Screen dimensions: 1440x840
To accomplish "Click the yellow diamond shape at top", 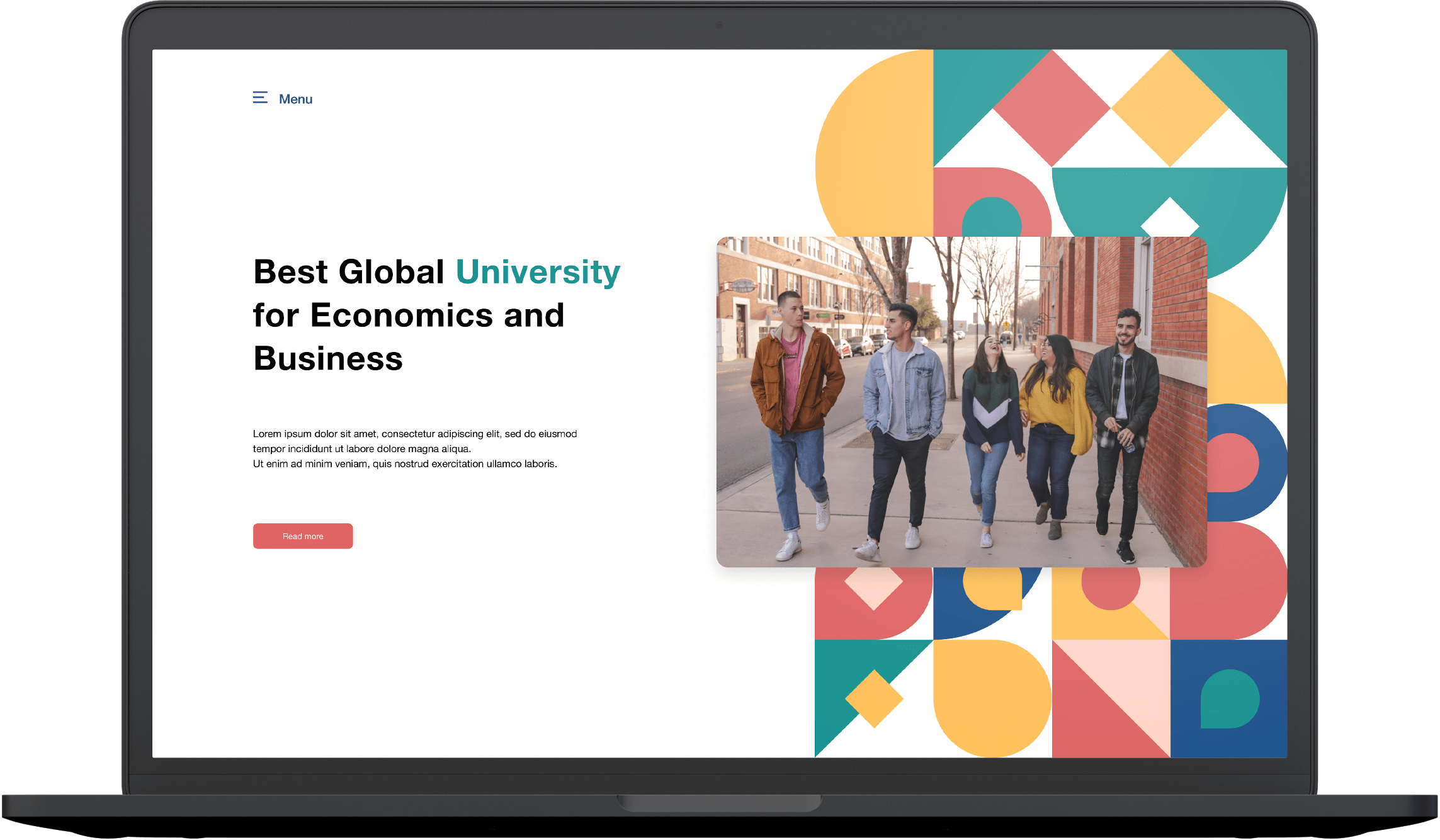I will [1169, 108].
